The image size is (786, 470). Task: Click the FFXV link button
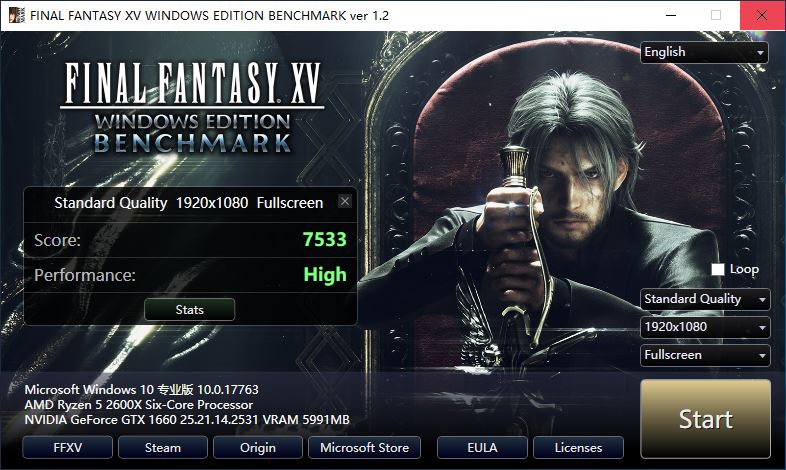[68, 447]
